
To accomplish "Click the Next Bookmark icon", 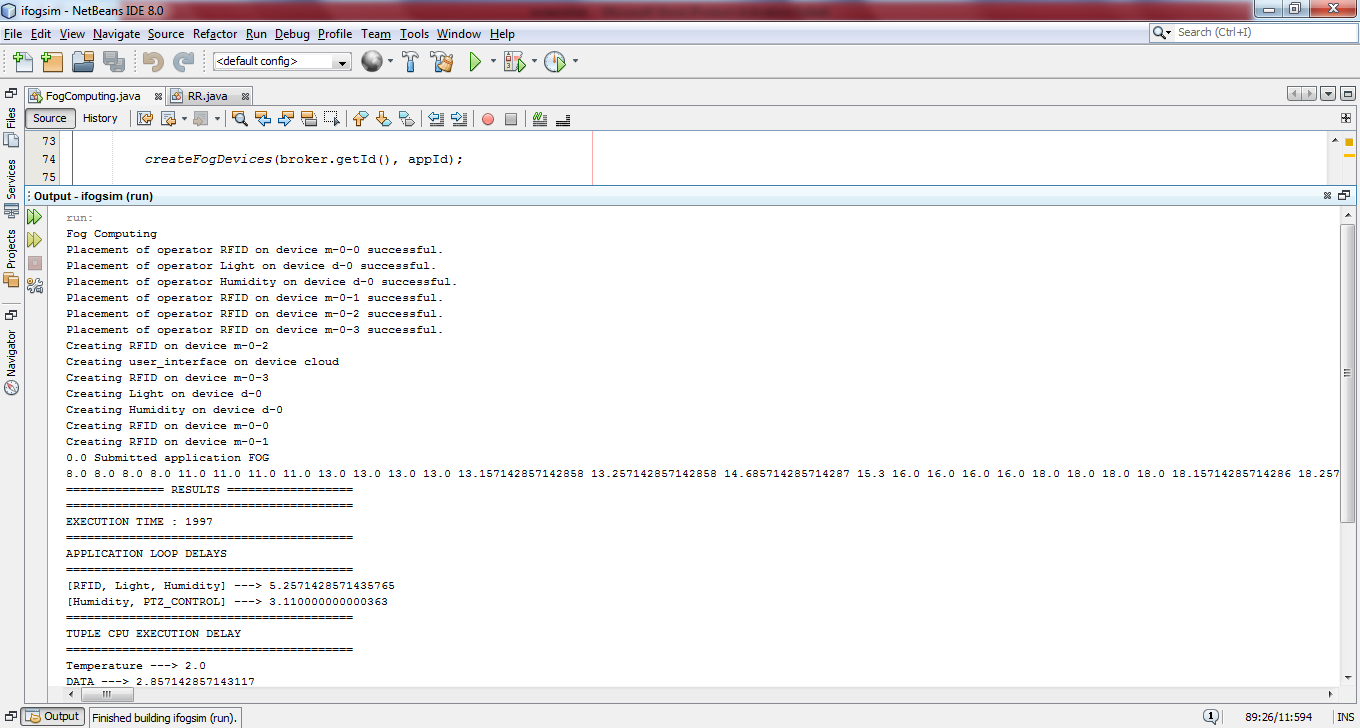I will pyautogui.click(x=384, y=119).
